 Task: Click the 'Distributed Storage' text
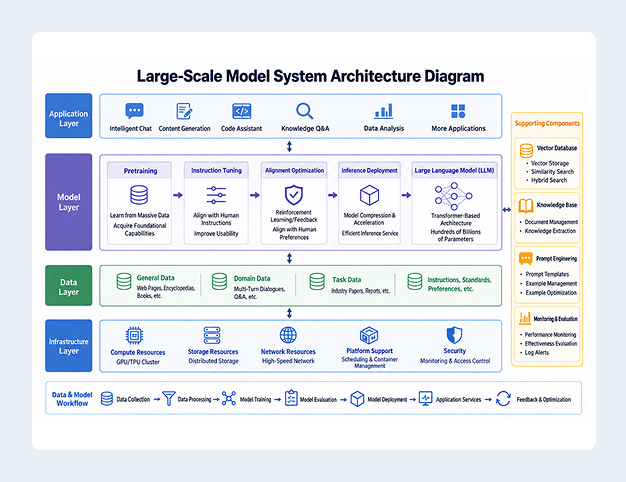click(213, 361)
